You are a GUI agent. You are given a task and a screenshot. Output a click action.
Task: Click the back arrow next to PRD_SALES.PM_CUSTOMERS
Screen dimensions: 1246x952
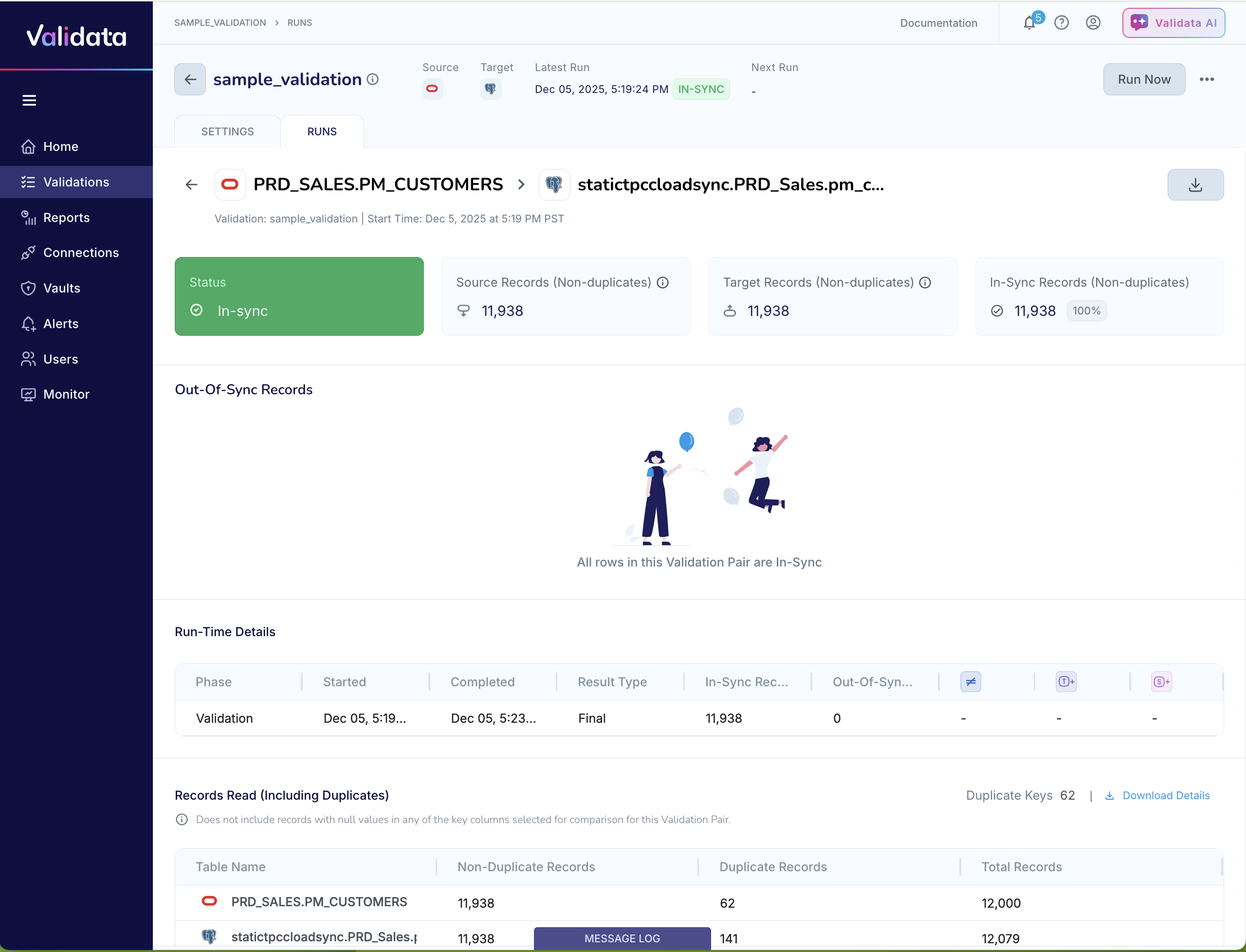[x=191, y=184]
